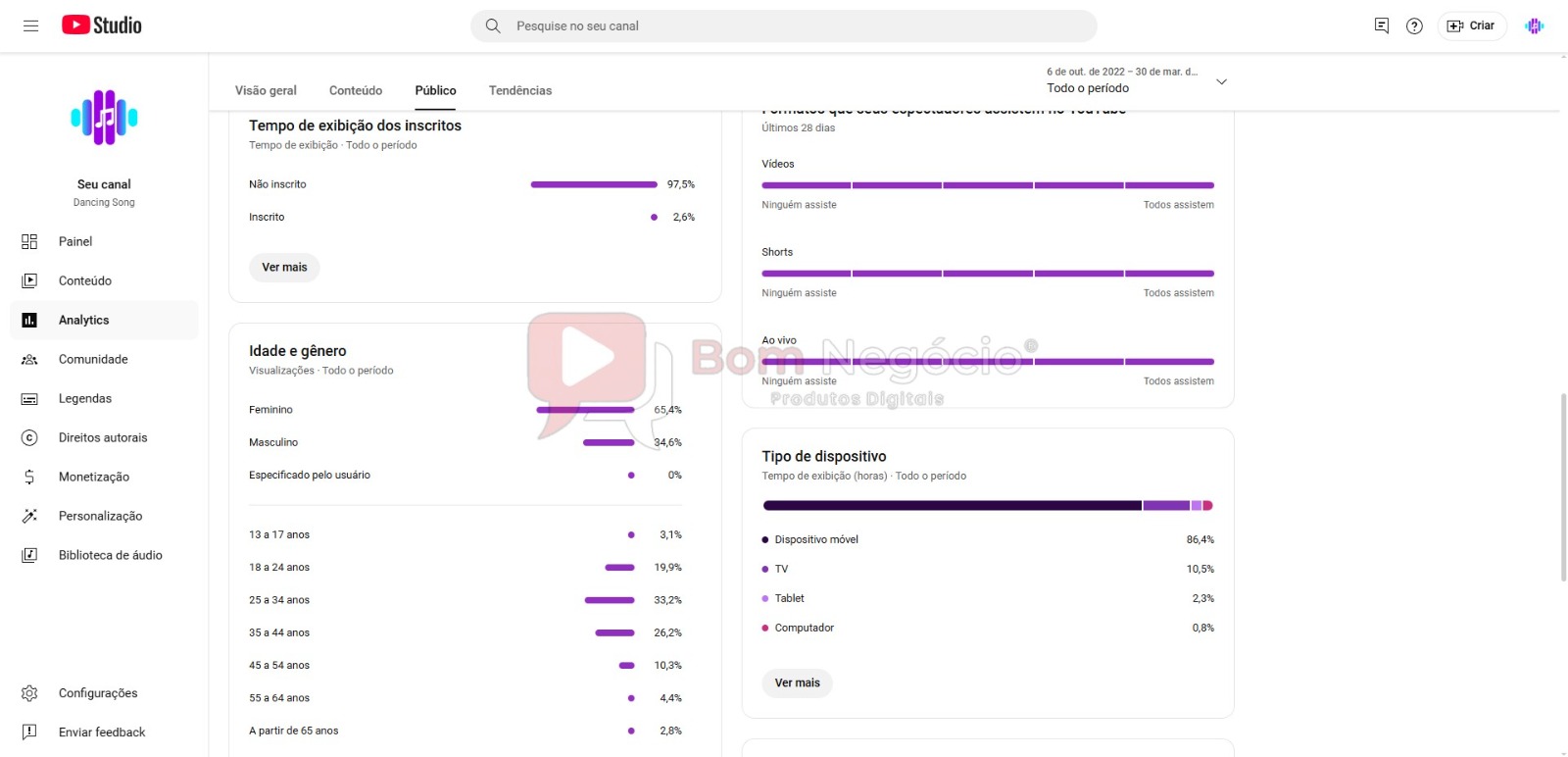Open the Legendas subtitles icon
1568x757 pixels.
[x=29, y=398]
